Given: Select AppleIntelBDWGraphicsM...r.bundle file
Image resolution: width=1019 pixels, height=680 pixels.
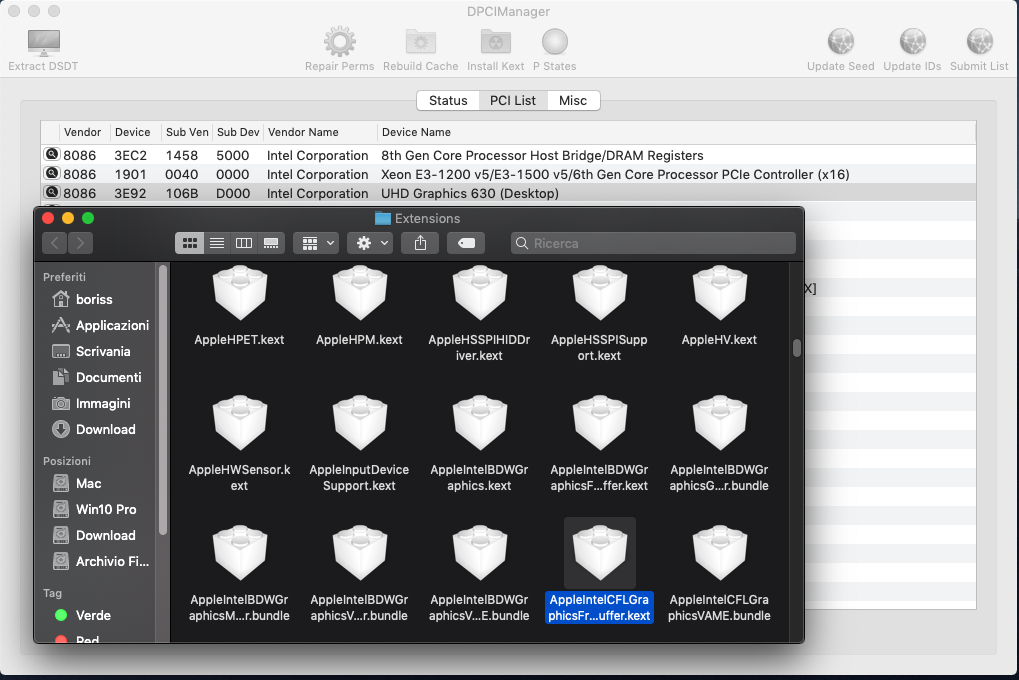Looking at the screenshot, I should point(239,572).
